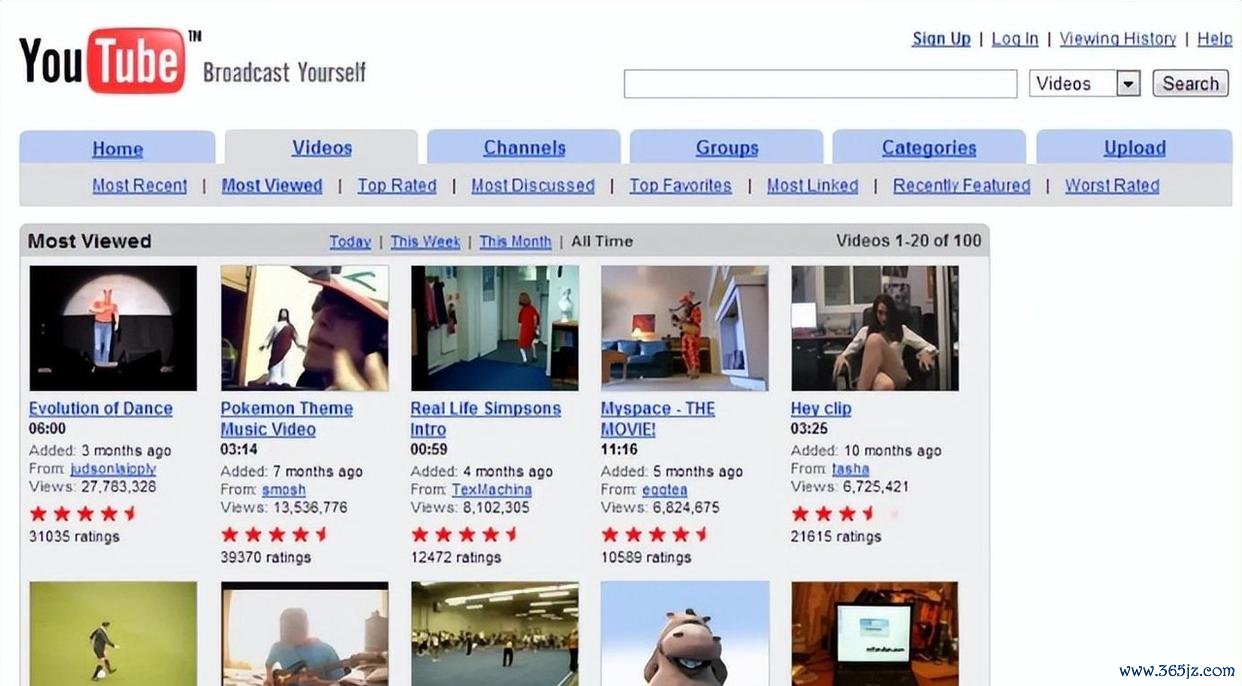
Task: Open uploader smosh's profile
Action: click(284, 489)
